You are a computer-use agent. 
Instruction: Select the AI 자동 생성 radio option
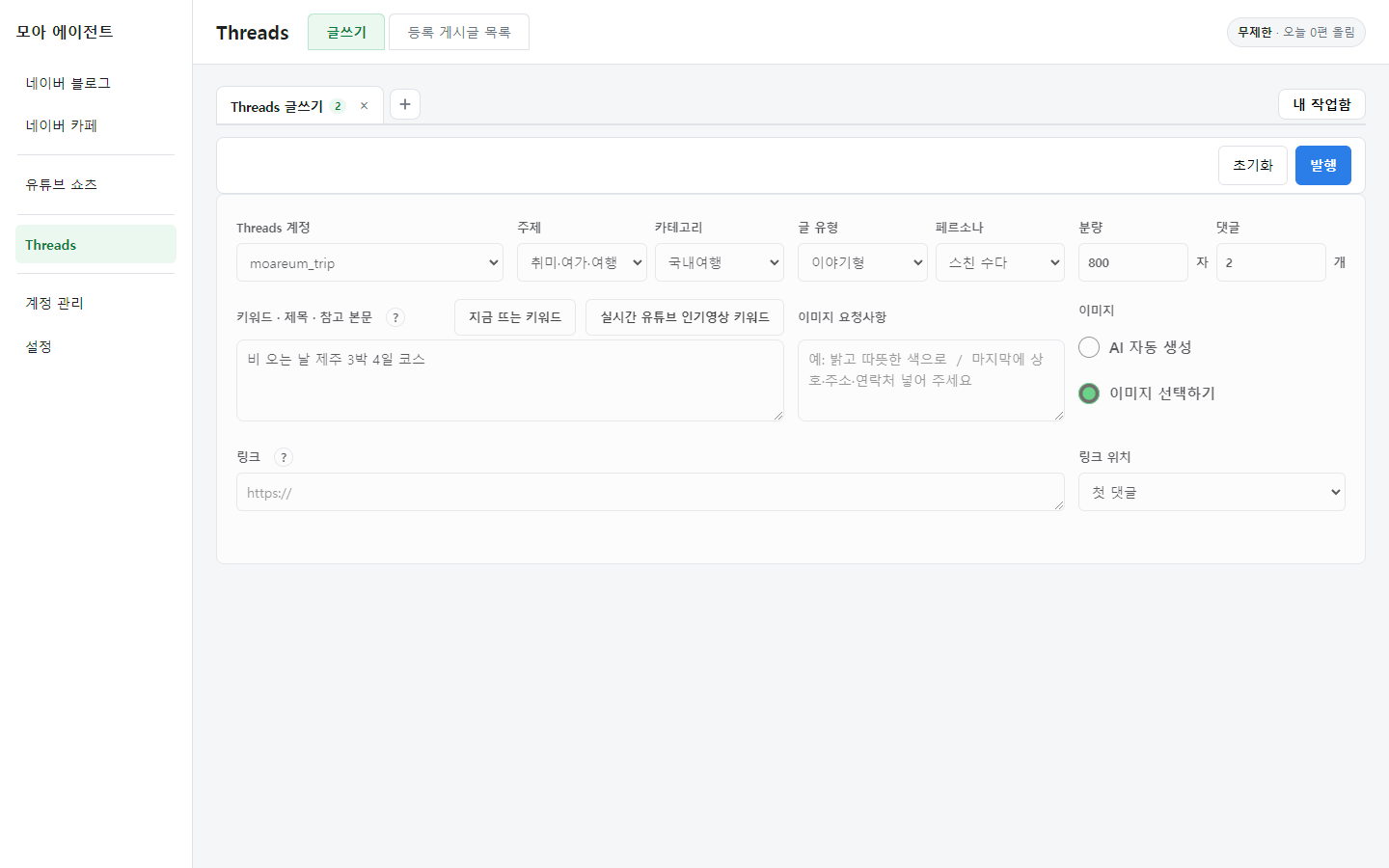pyautogui.click(x=1089, y=347)
